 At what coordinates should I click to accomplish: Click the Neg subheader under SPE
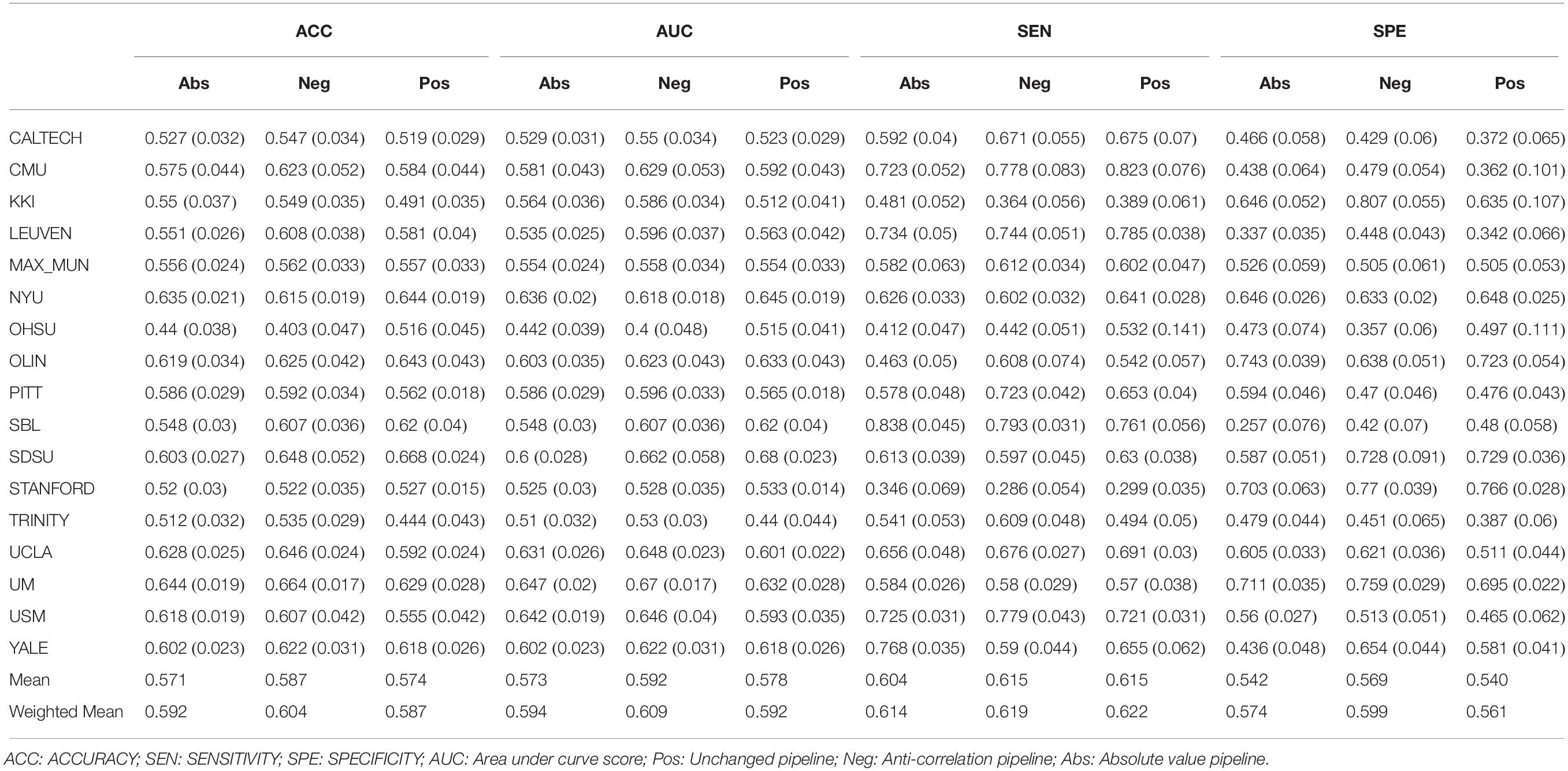pos(1395,83)
